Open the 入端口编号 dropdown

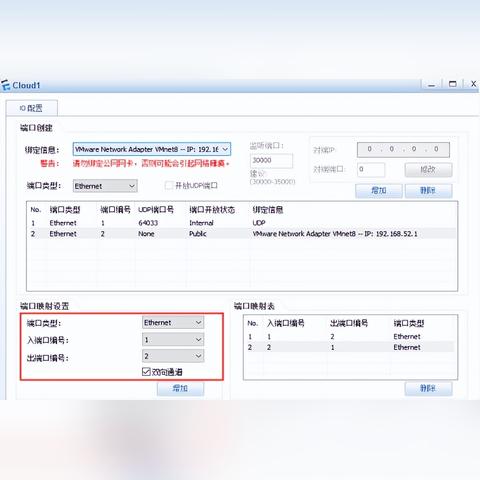[x=173, y=340]
